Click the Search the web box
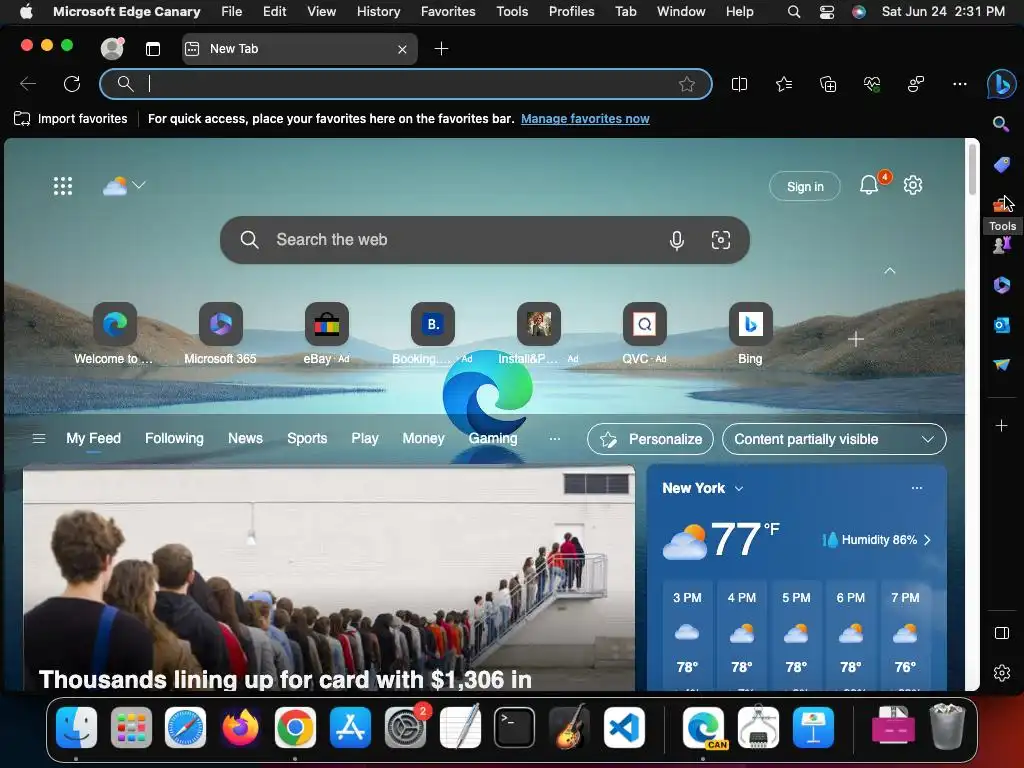This screenshot has height=768, width=1024. pyautogui.click(x=485, y=240)
